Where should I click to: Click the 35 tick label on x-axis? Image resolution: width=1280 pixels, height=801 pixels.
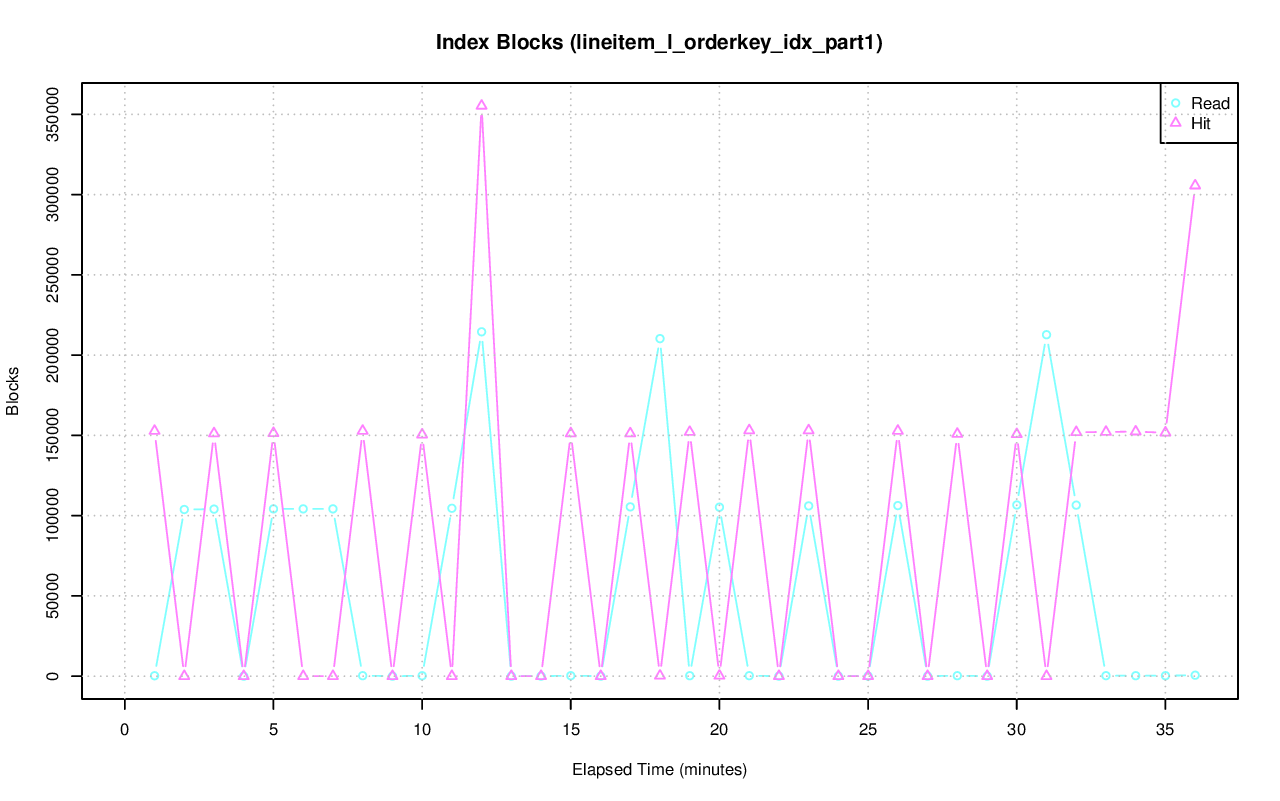tap(1165, 731)
